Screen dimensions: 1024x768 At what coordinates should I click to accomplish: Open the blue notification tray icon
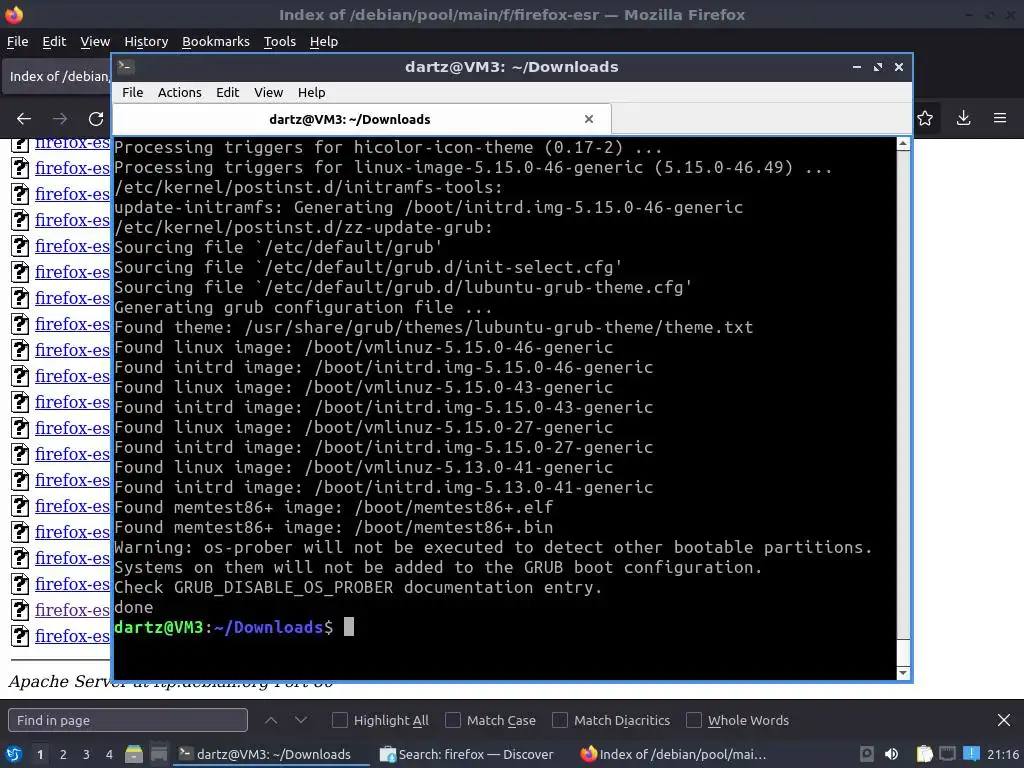971,754
